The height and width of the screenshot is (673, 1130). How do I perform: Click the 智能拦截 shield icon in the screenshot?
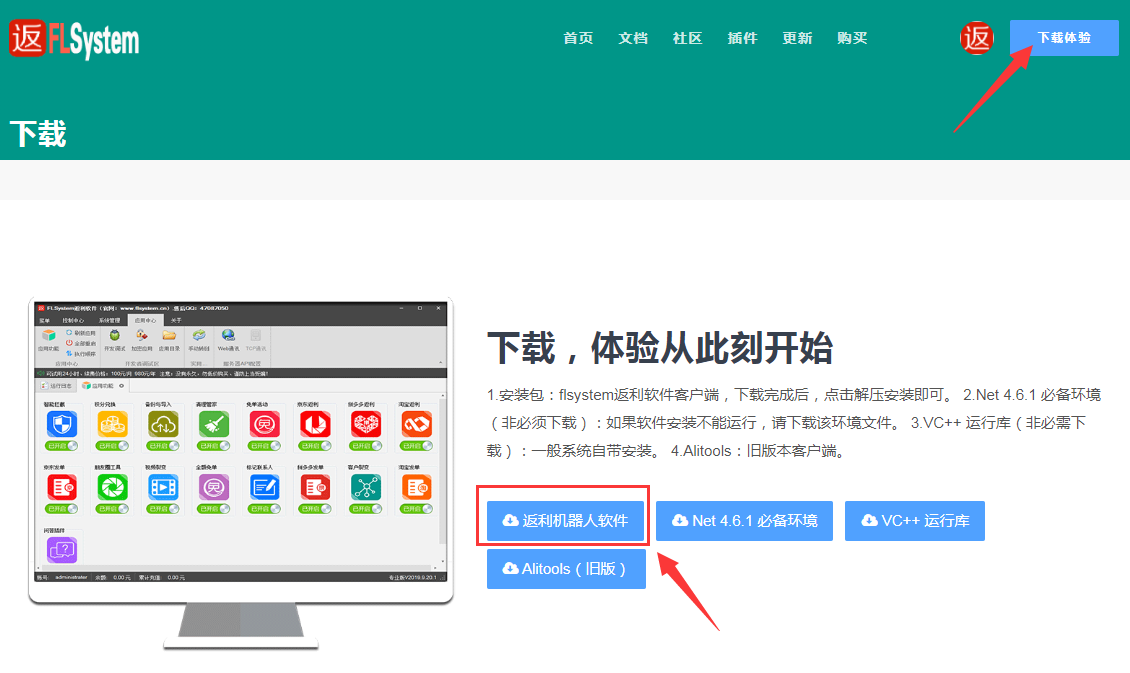[x=62, y=424]
